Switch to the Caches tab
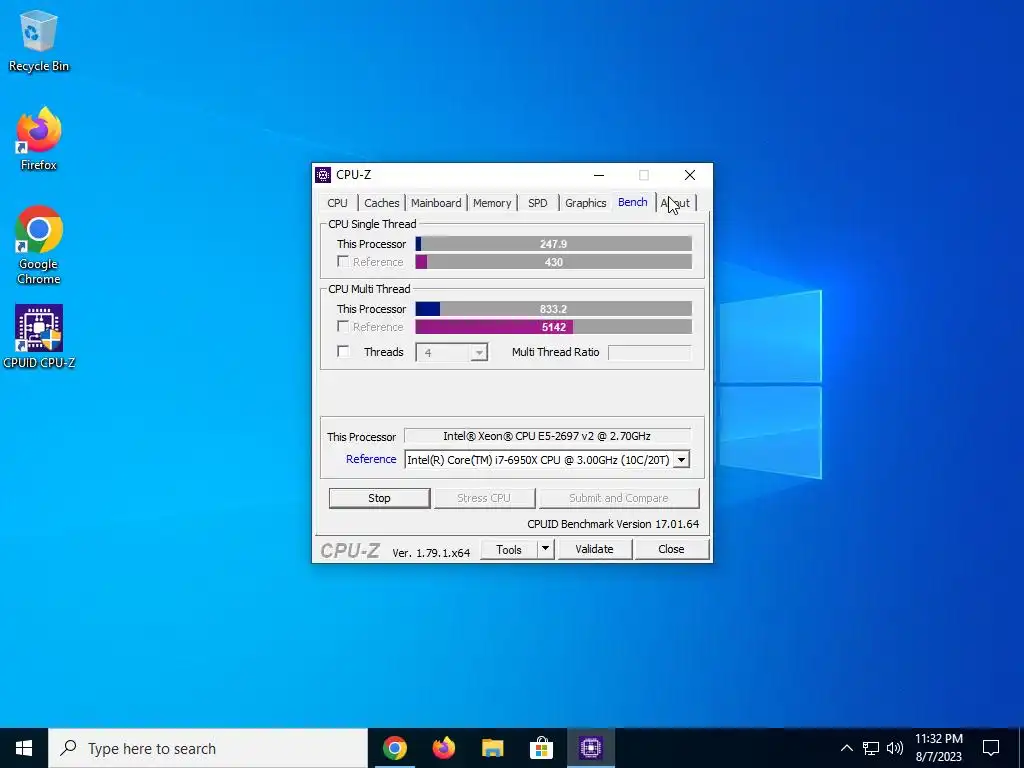The image size is (1024, 768). pyautogui.click(x=381, y=203)
